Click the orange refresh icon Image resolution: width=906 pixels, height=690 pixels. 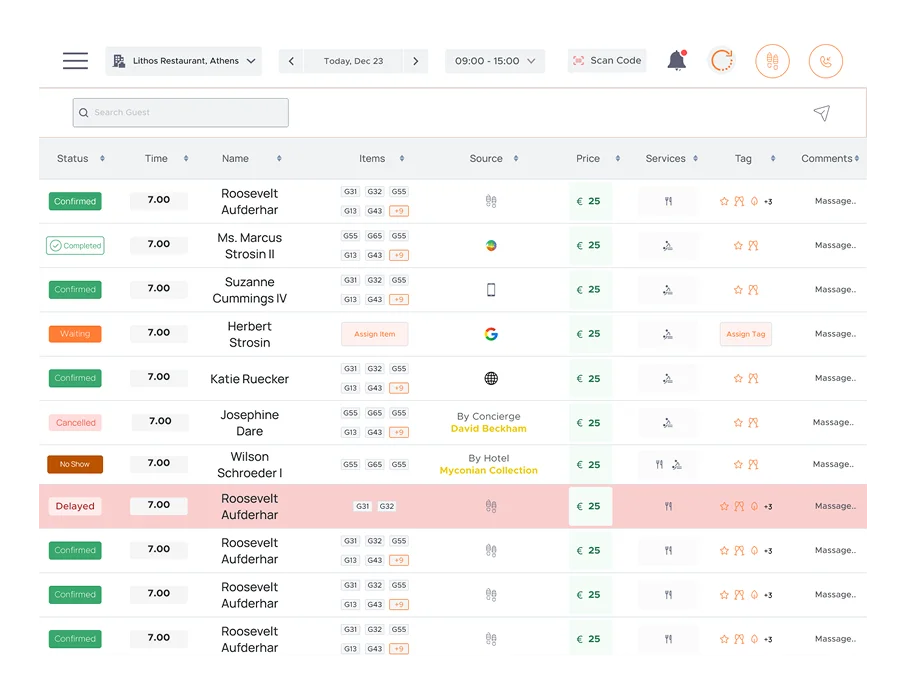(x=722, y=60)
